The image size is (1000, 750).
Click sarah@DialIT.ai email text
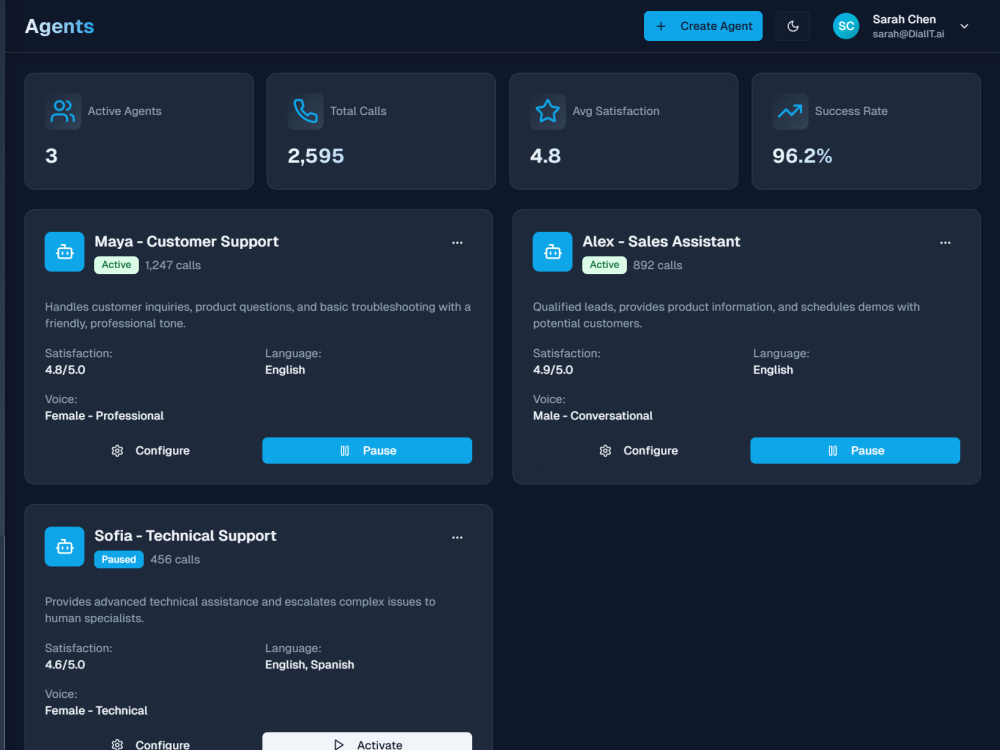908,34
